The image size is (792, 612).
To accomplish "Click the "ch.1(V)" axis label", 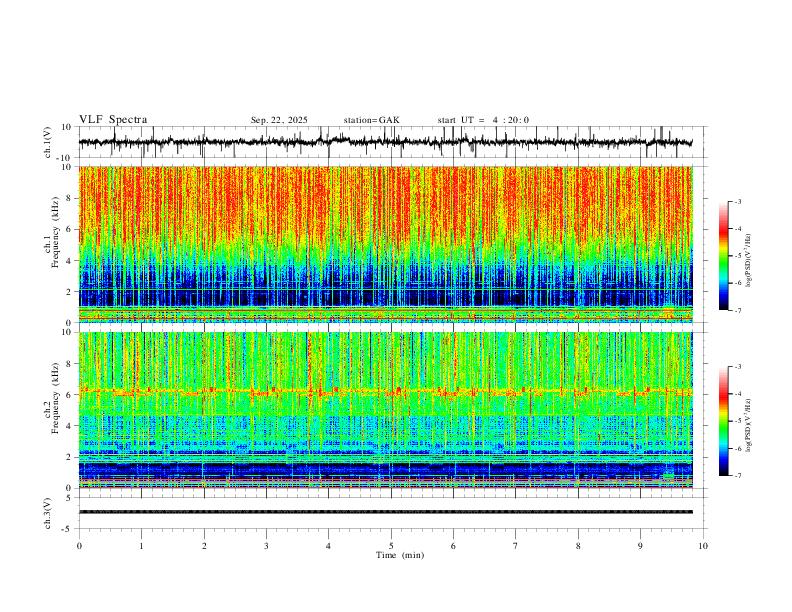I will [x=48, y=142].
